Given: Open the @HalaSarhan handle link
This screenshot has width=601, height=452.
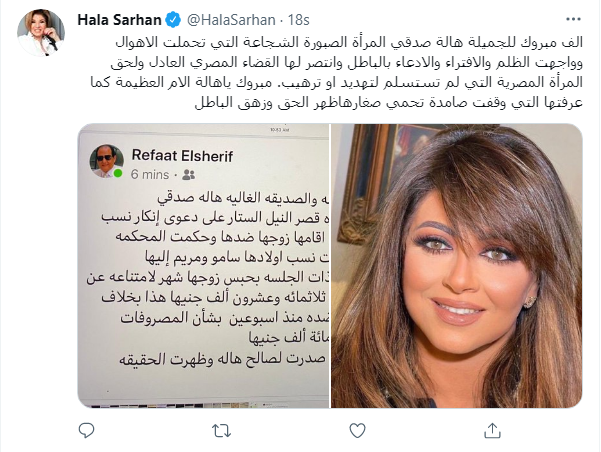Looking at the screenshot, I should (231, 20).
